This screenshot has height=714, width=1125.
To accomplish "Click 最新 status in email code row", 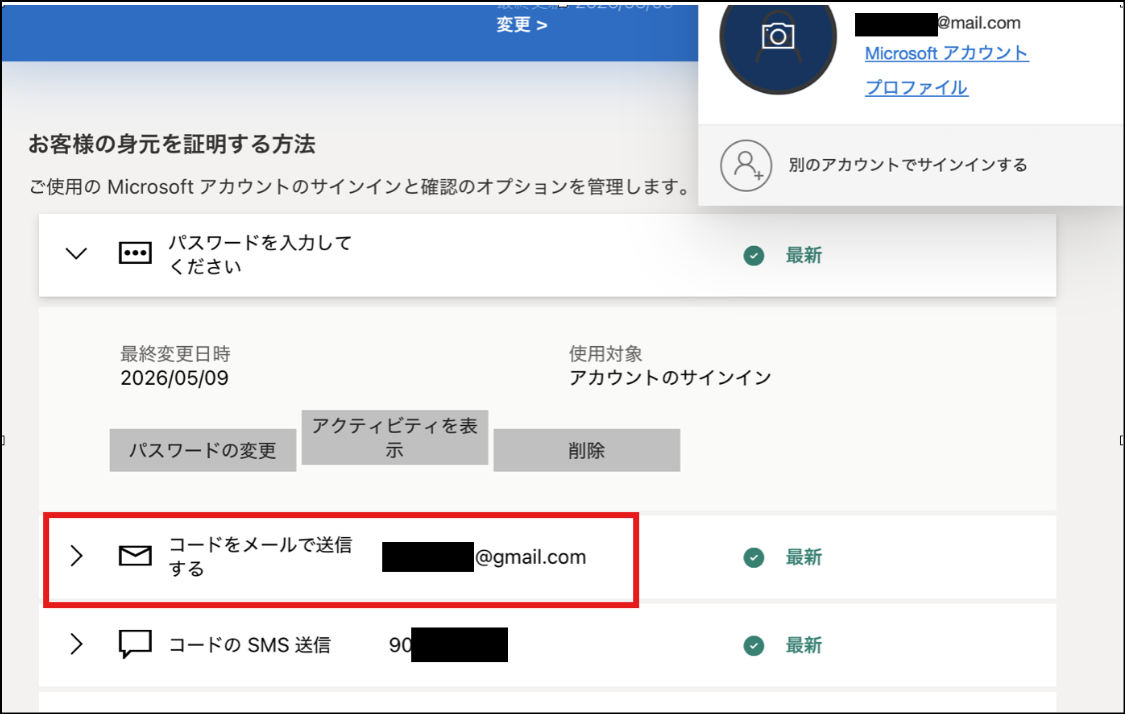I will (x=804, y=558).
